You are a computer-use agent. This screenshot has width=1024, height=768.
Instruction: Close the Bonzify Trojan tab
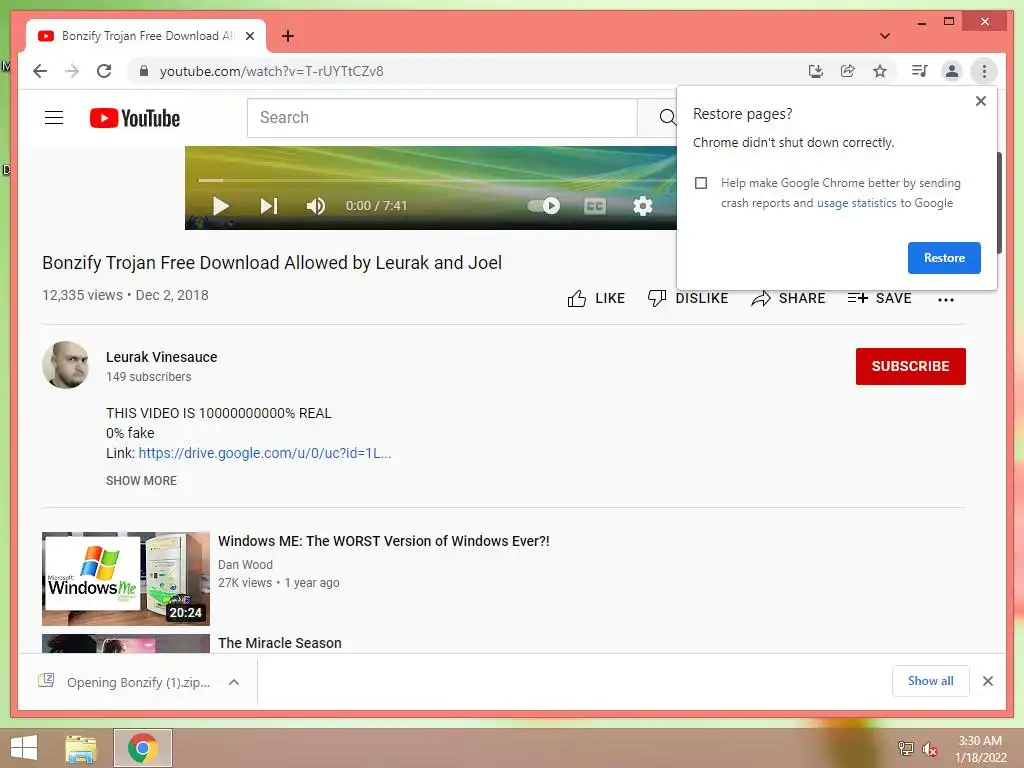point(250,36)
